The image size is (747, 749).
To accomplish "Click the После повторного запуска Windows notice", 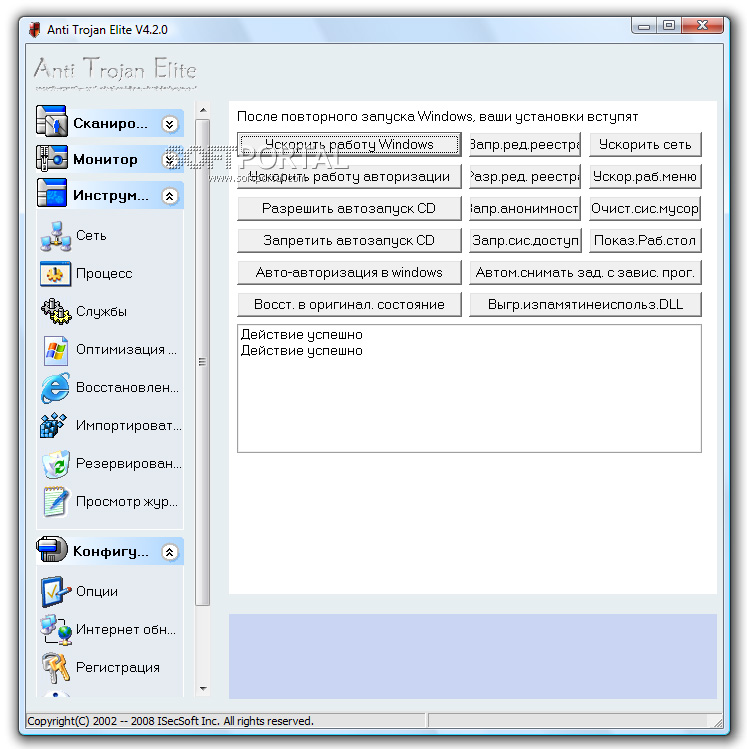I will (x=437, y=117).
